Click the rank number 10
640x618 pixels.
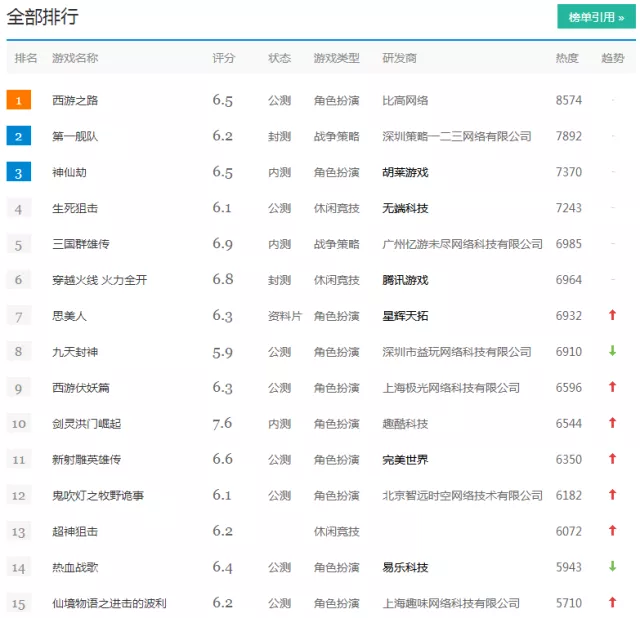point(18,424)
